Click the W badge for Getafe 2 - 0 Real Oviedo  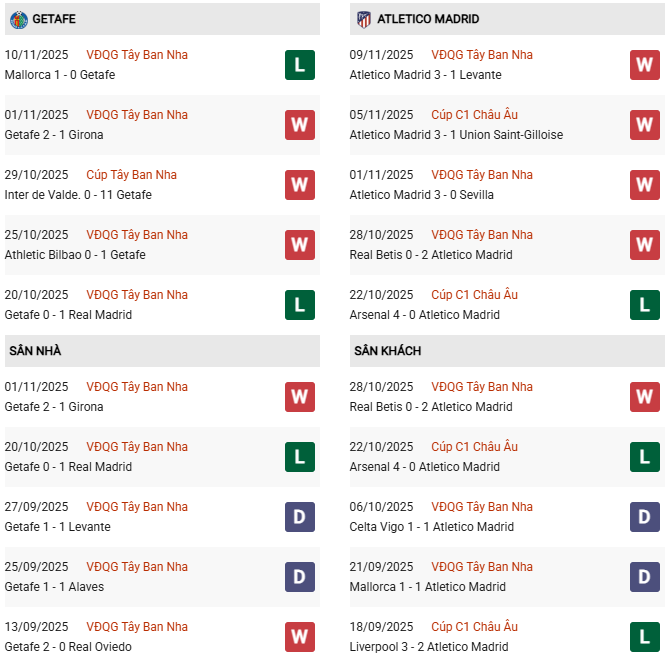pyautogui.click(x=299, y=637)
